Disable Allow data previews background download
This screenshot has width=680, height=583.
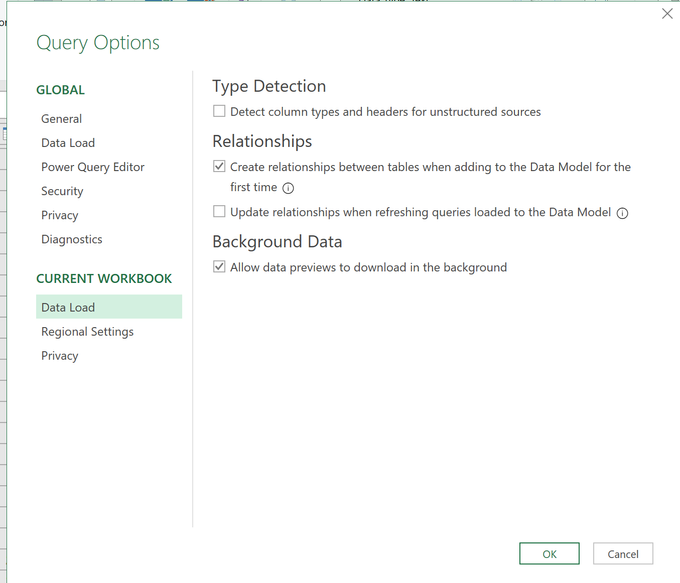[219, 267]
